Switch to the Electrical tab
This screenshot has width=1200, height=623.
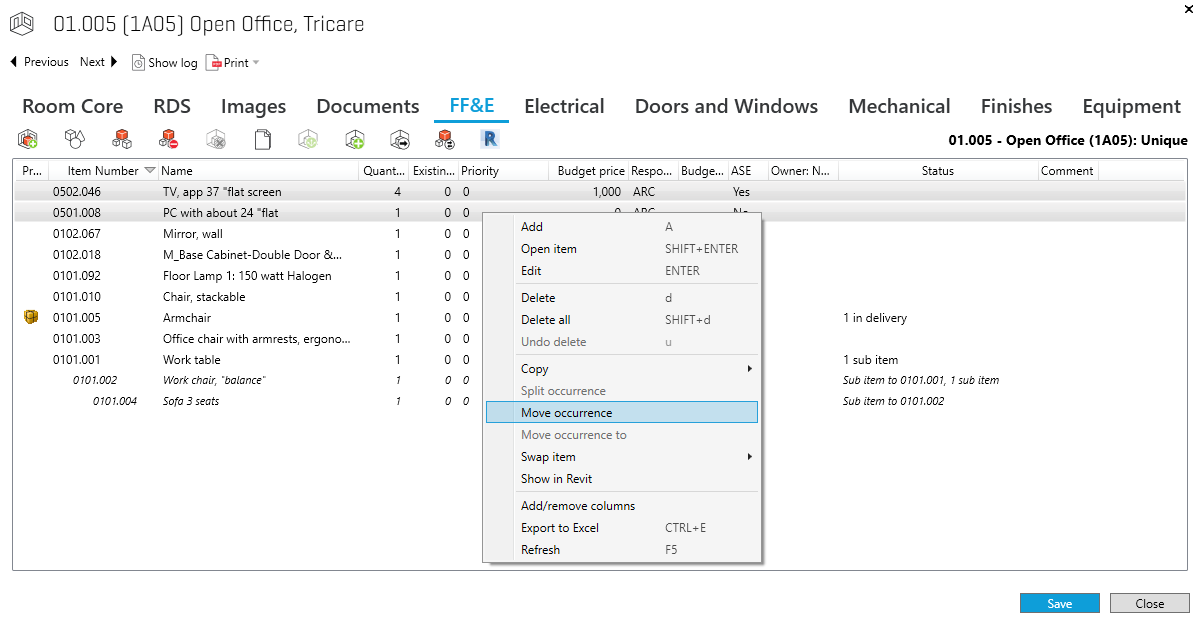click(x=564, y=106)
